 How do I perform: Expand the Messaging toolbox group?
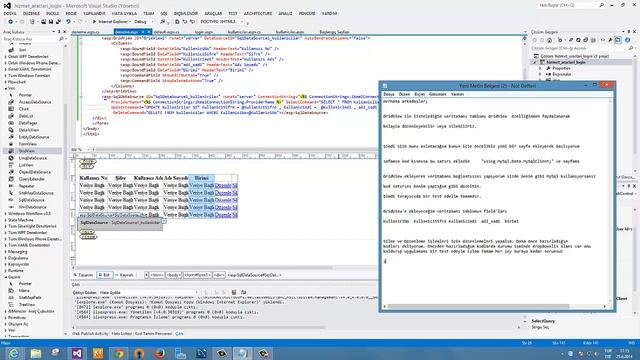click(6, 252)
